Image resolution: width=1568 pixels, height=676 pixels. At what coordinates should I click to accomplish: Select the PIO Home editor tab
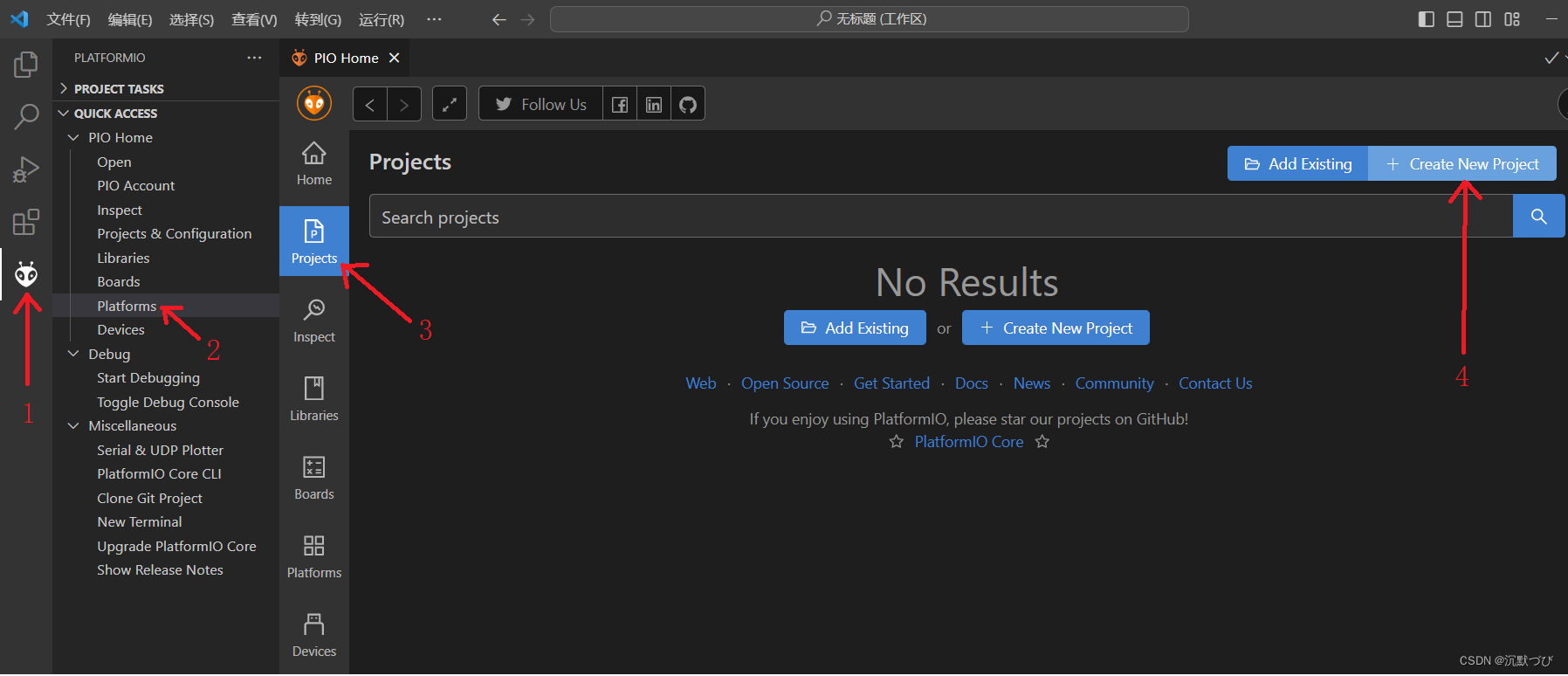346,58
